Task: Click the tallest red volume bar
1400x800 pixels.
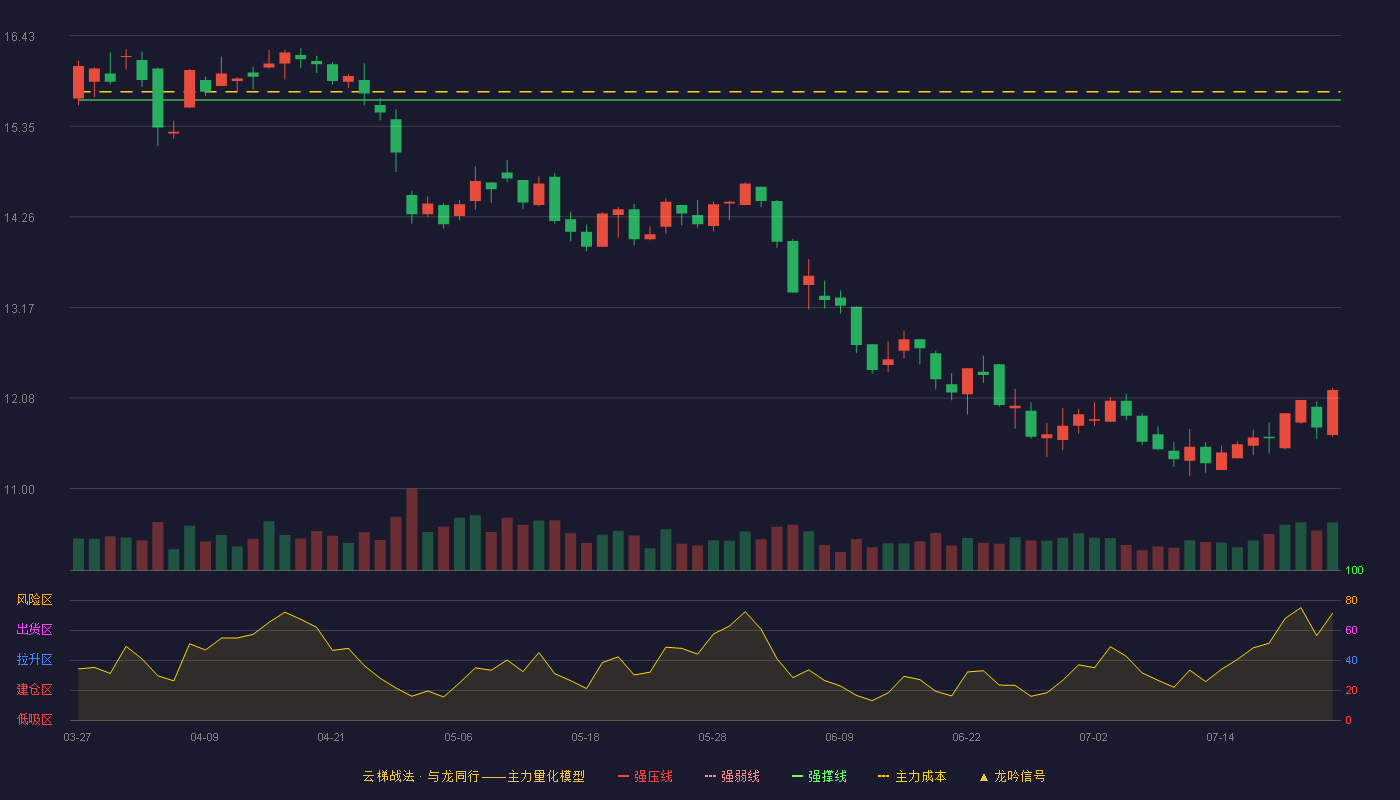Action: pyautogui.click(x=412, y=529)
